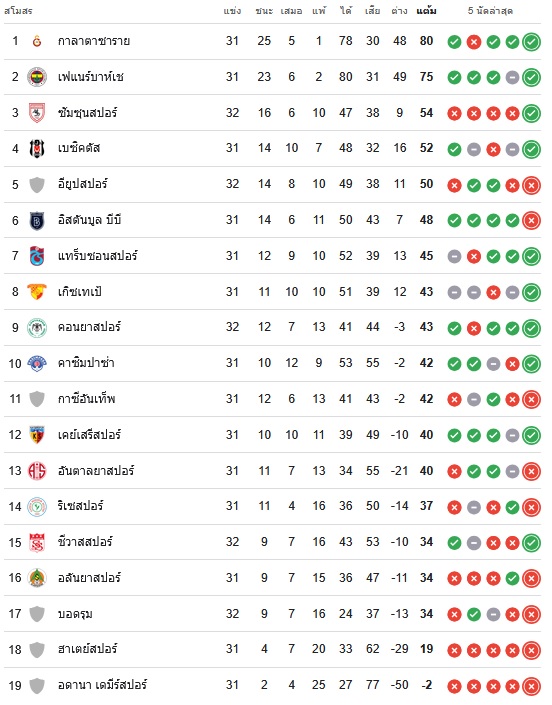Click the Göztepe crest in row 8

point(37,292)
